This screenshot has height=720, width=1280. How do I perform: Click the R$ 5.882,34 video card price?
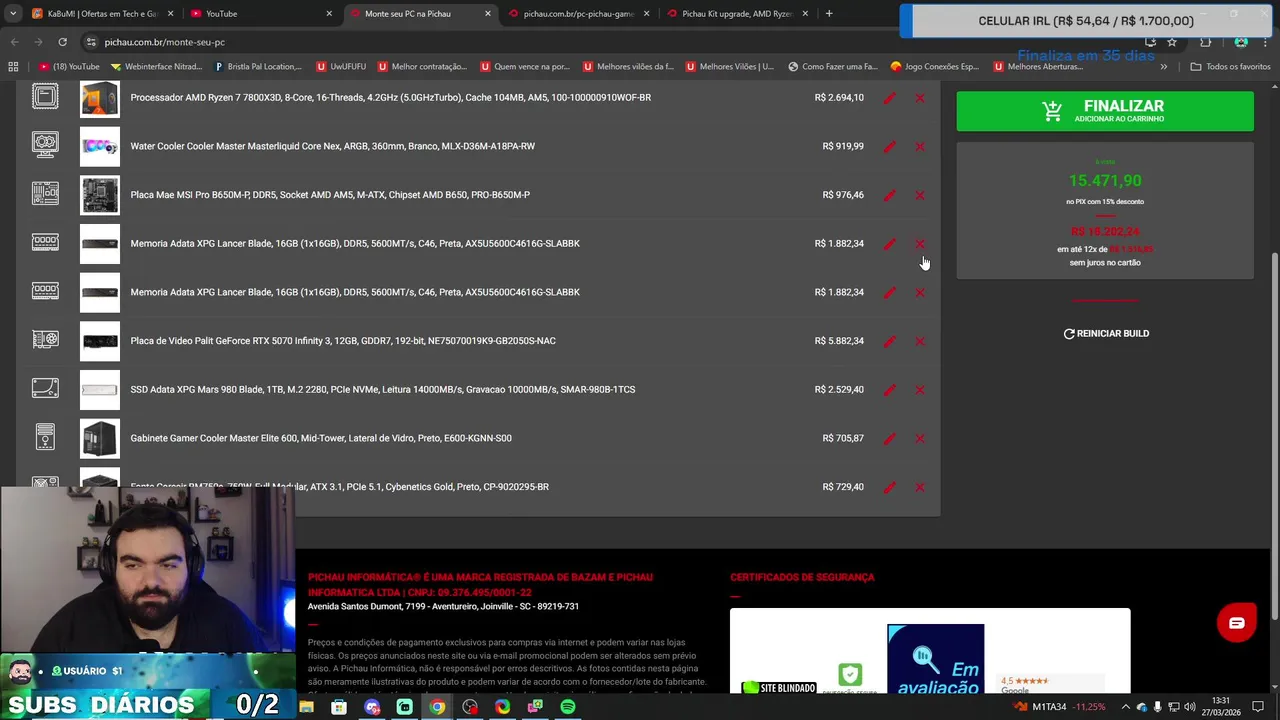click(x=839, y=341)
